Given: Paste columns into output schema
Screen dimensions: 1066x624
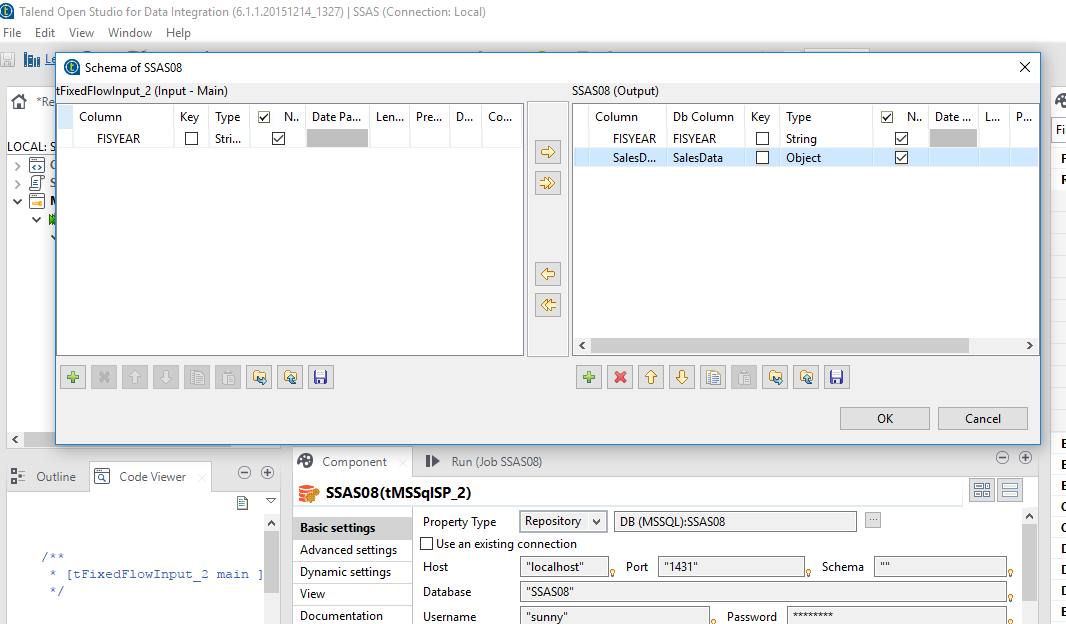Looking at the screenshot, I should tap(744, 377).
